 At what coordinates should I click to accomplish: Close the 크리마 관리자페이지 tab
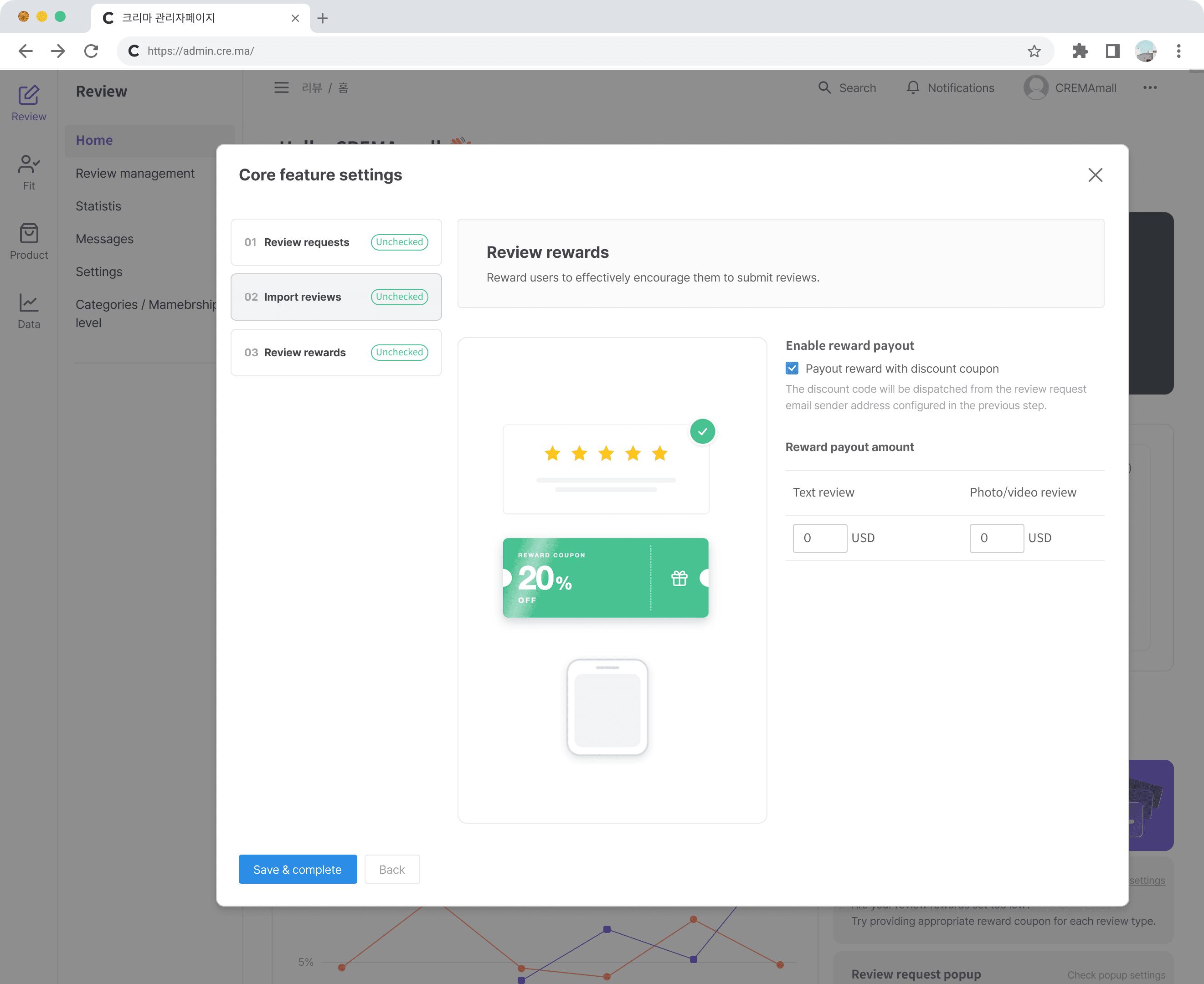tap(295, 18)
